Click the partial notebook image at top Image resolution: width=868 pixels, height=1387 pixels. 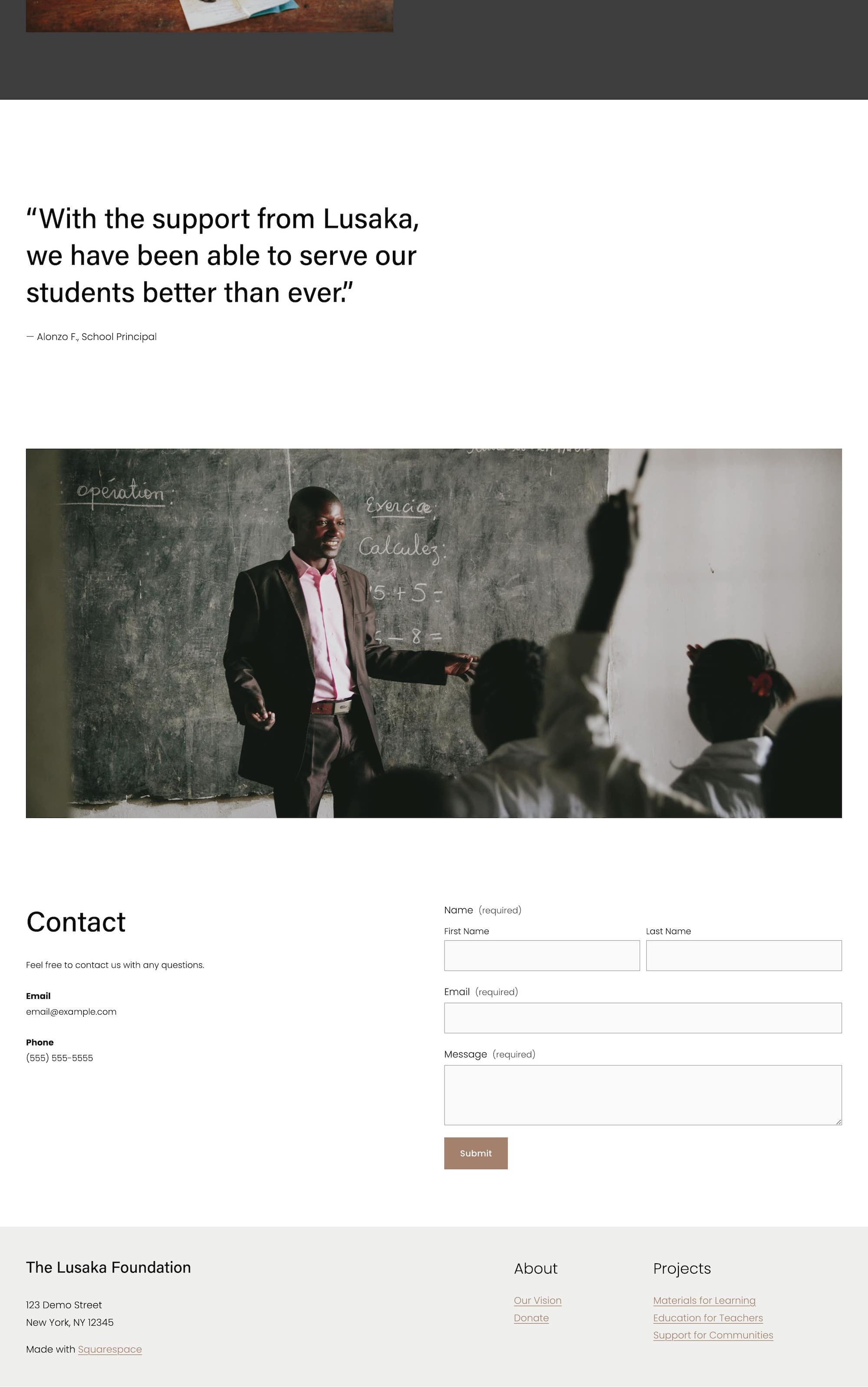click(x=210, y=16)
